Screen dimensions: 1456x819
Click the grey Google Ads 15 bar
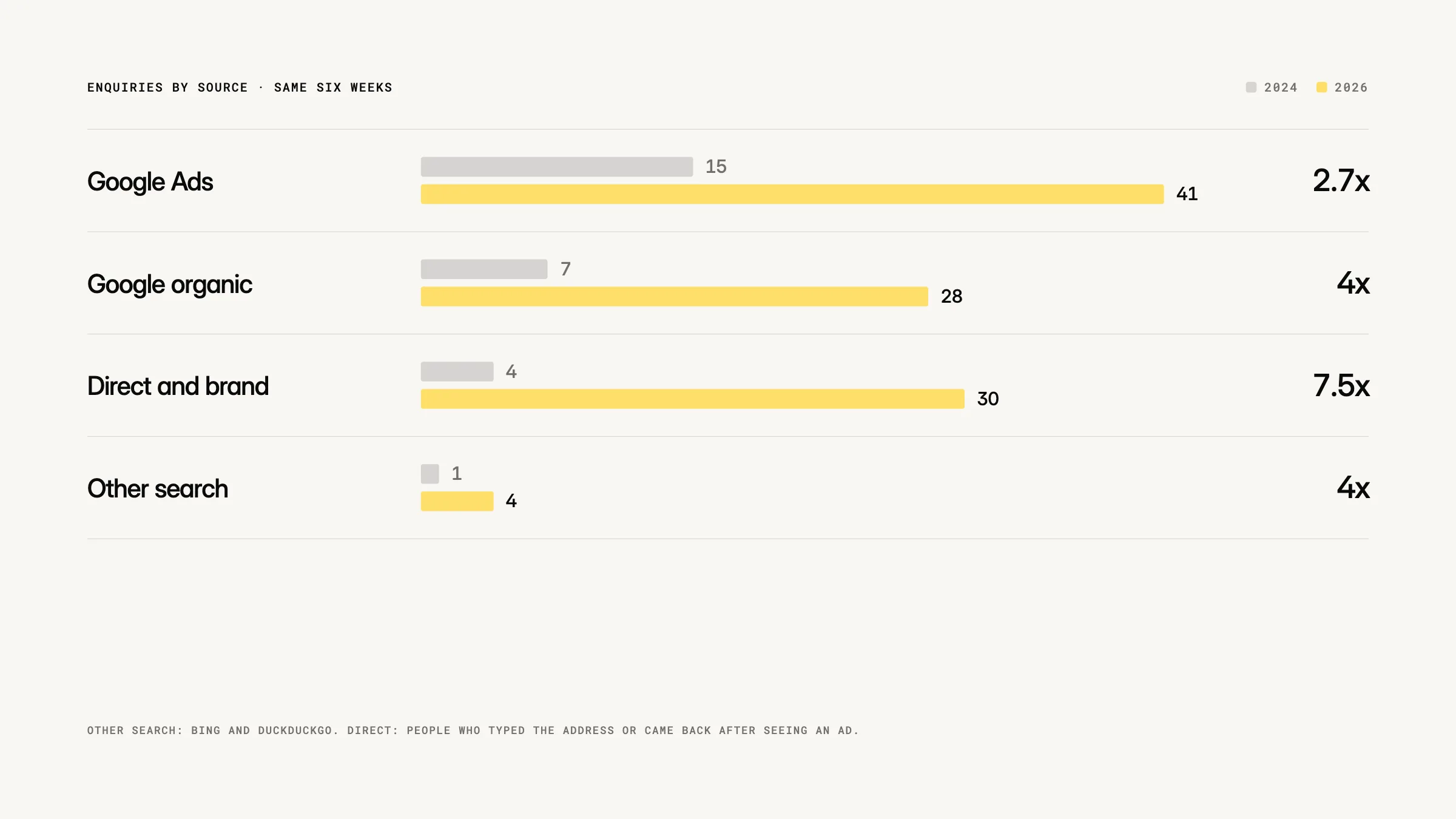coord(557,167)
